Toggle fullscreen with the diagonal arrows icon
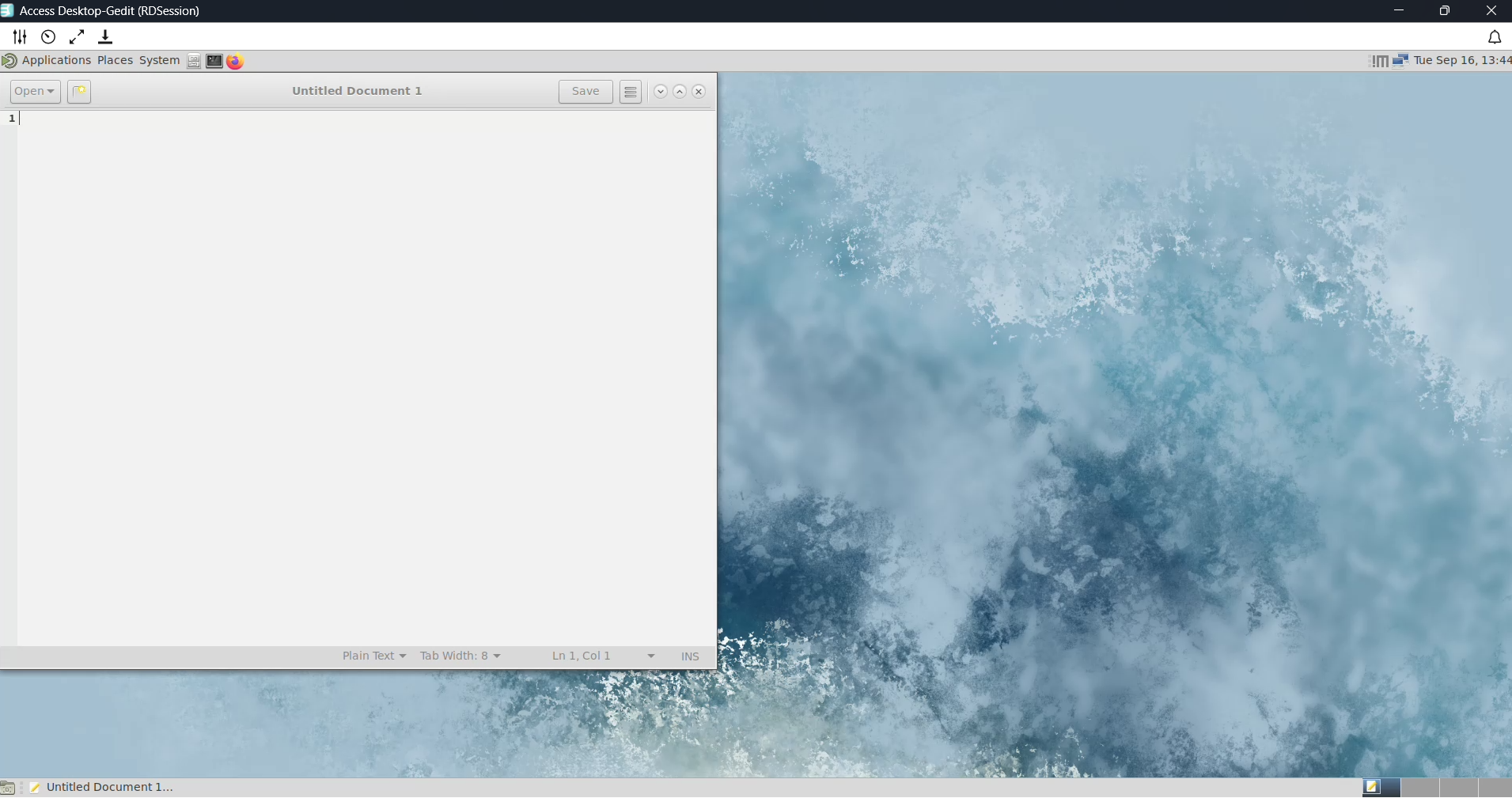1512x798 pixels. tap(77, 37)
